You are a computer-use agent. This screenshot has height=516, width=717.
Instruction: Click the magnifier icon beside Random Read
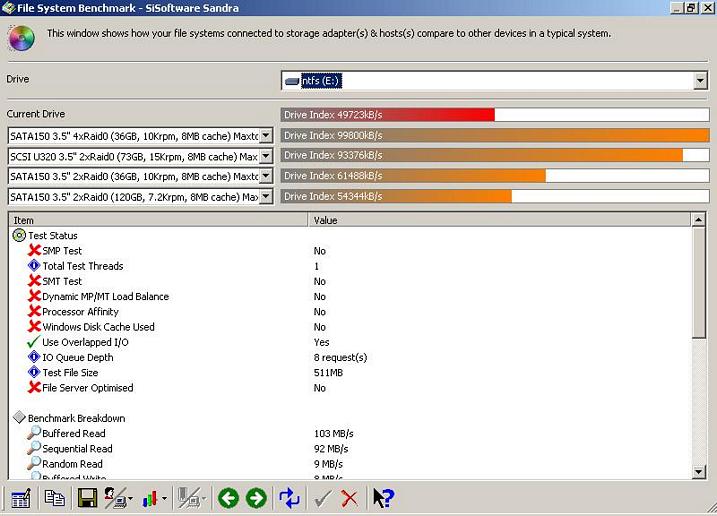pyautogui.click(x=34, y=463)
